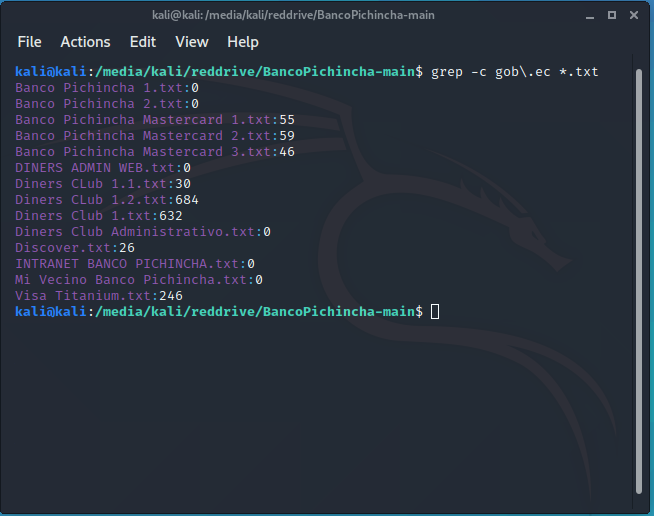Click the vertical scrollbar of the terminal
The height and width of the screenshot is (516, 654).
coord(639,282)
